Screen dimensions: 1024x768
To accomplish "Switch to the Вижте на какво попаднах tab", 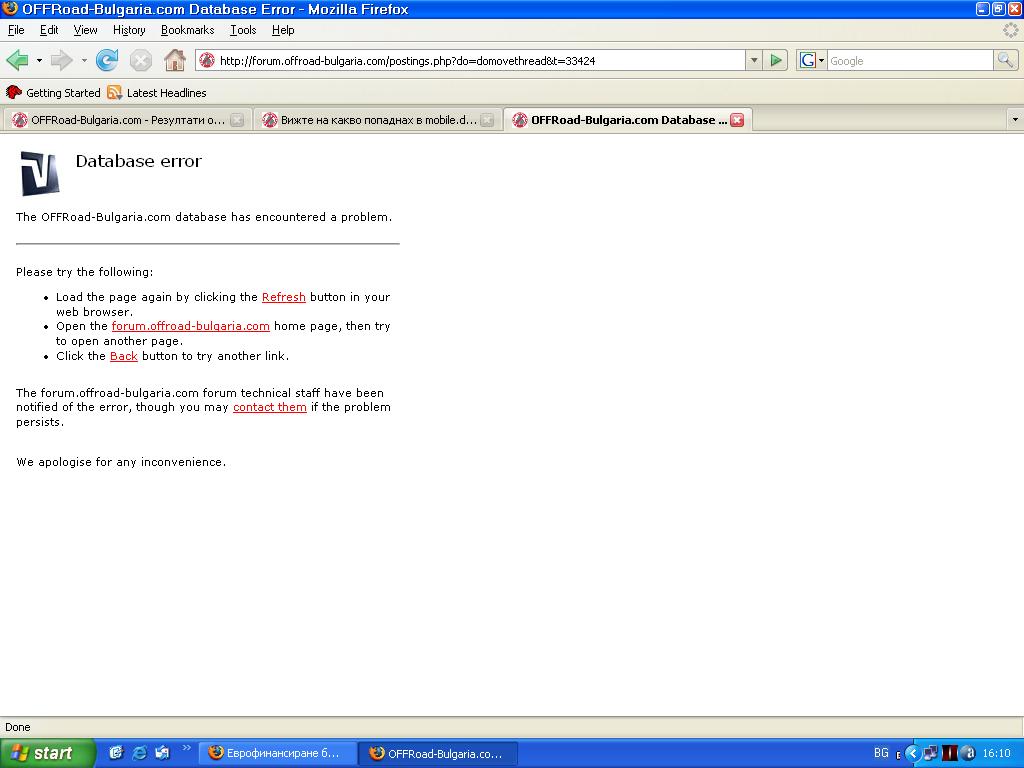I will click(x=378, y=120).
